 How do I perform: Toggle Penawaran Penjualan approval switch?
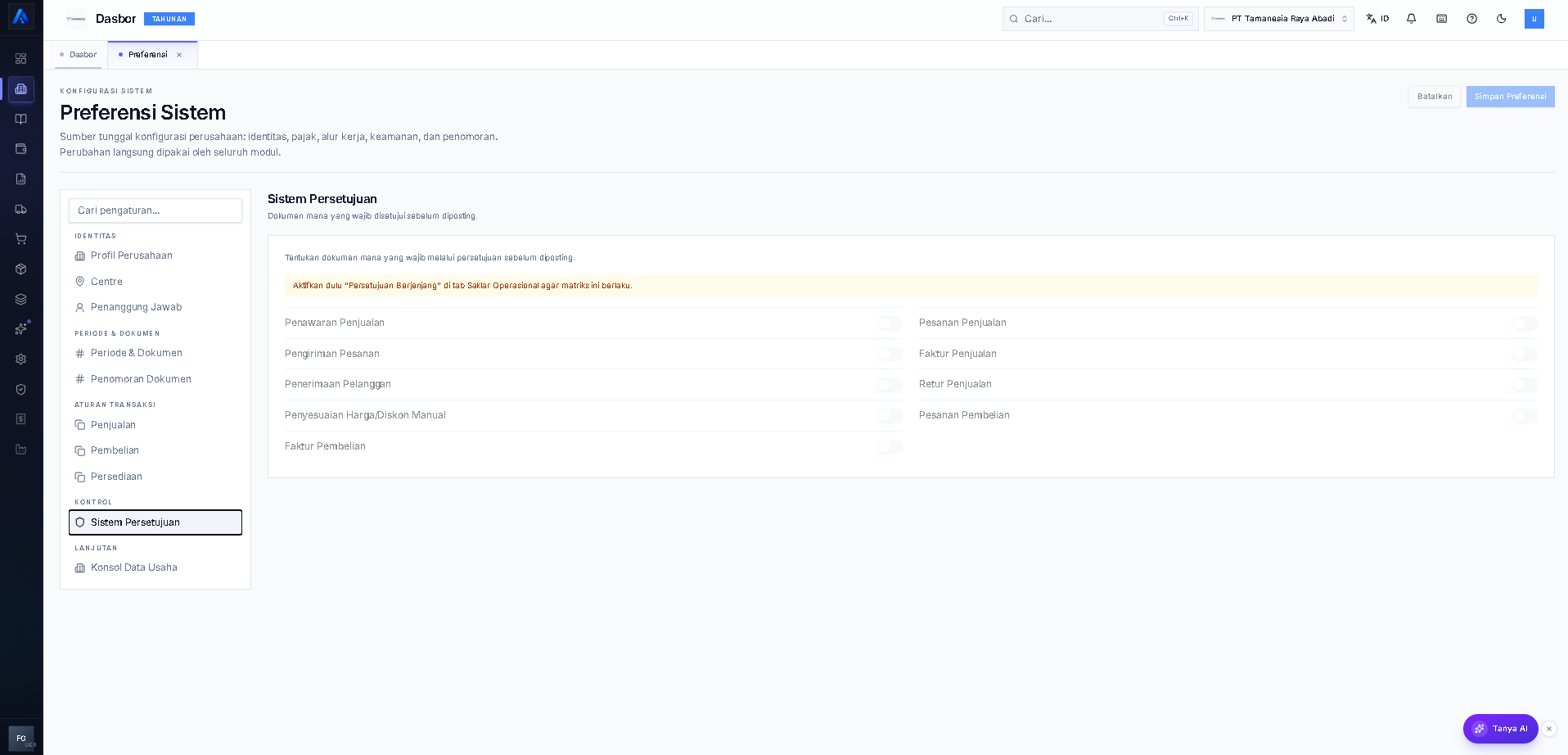(x=890, y=323)
